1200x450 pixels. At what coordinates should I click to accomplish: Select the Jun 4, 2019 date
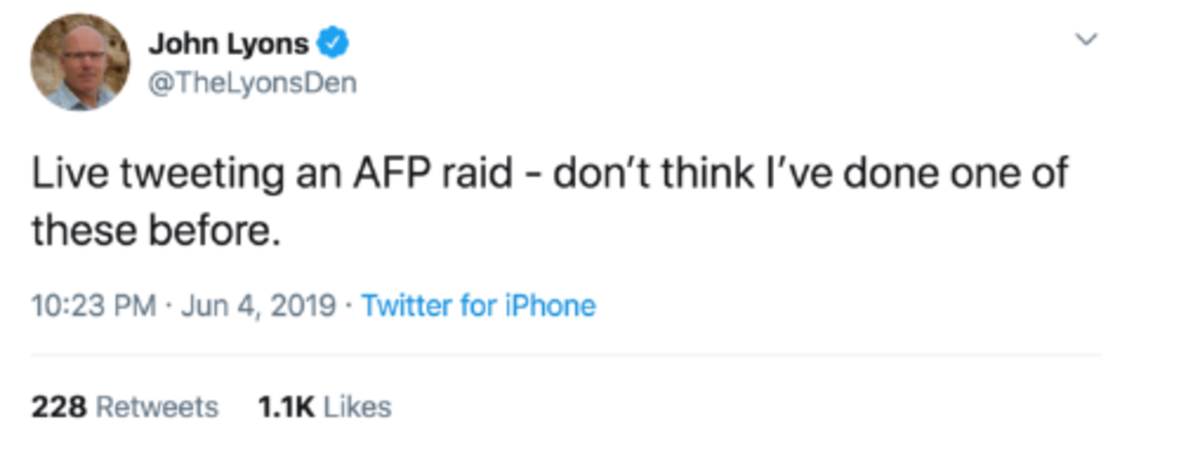tap(260, 305)
